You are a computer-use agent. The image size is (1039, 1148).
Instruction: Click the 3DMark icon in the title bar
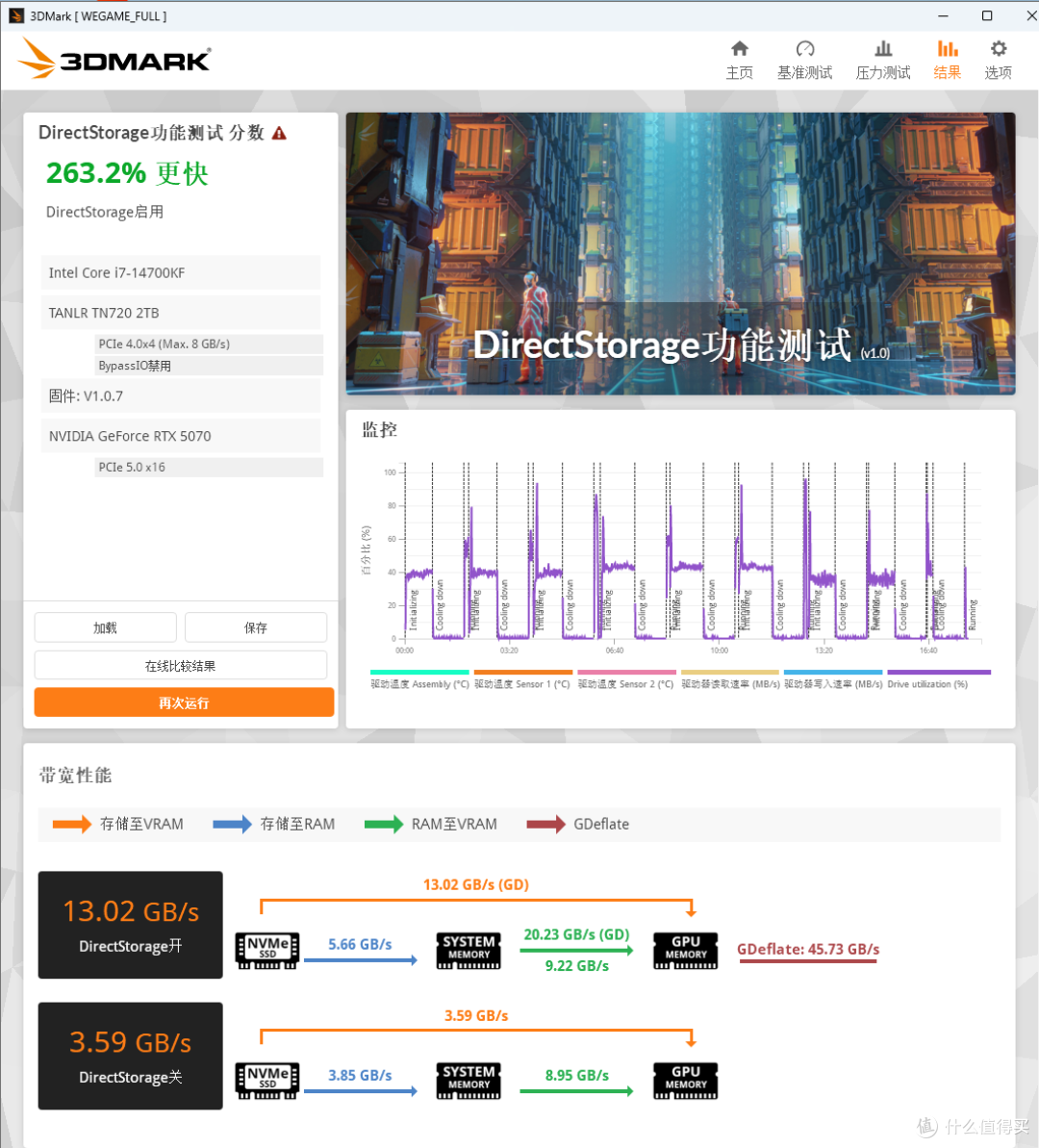click(x=16, y=15)
